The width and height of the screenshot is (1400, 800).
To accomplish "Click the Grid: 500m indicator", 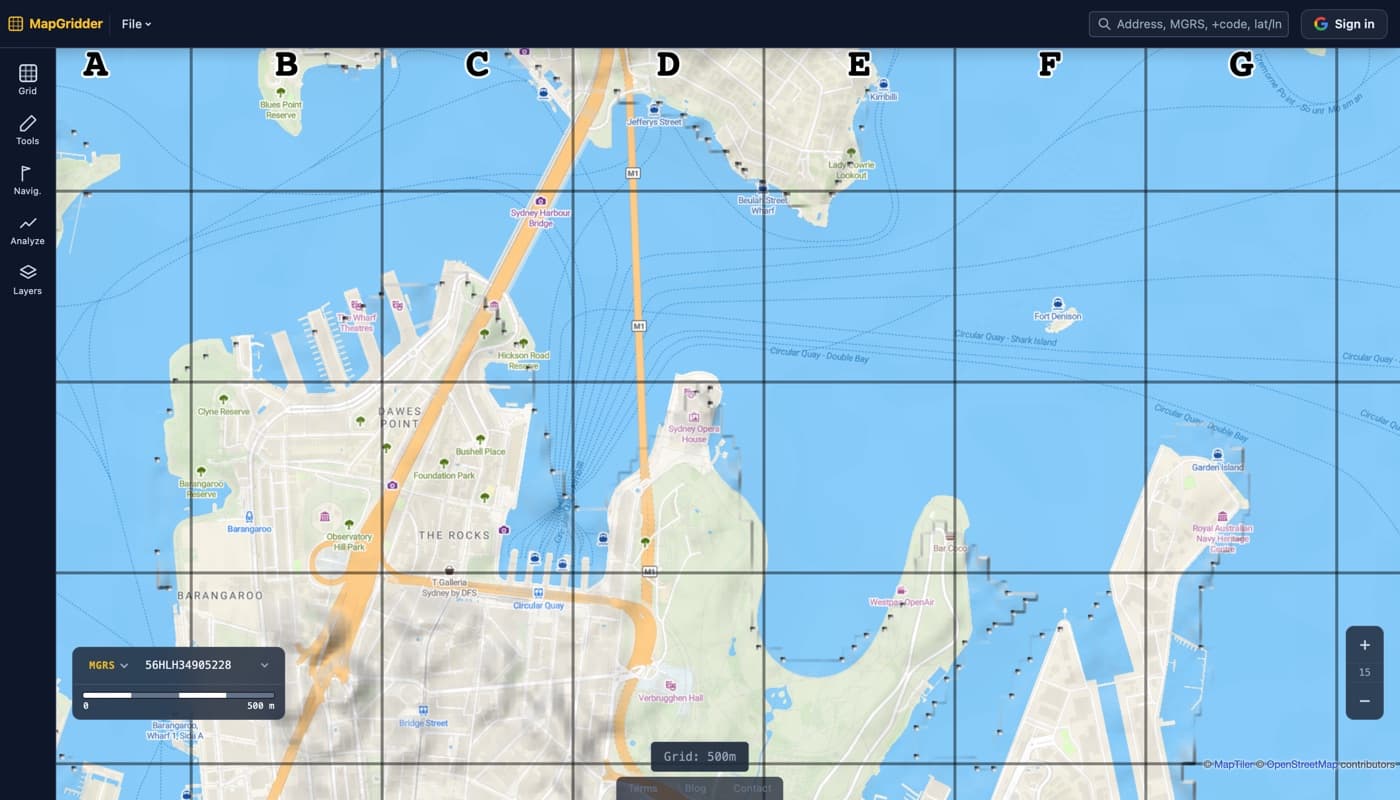I will coord(699,756).
